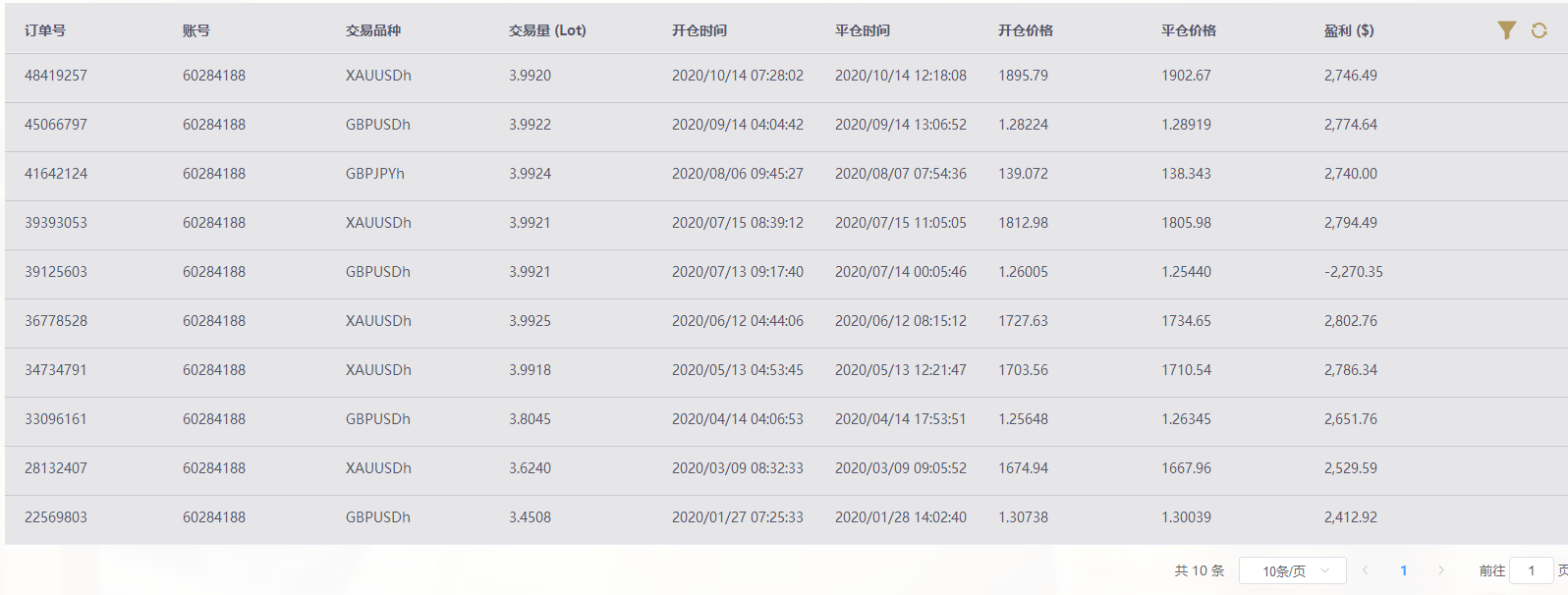Click the refresh icon beside the filter
The height and width of the screenshot is (595, 1568).
[1540, 30]
